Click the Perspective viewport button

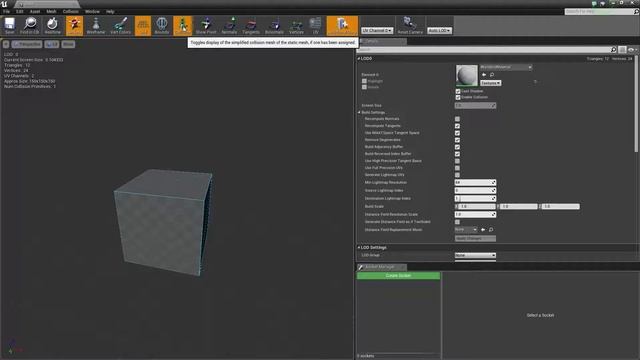tap(27, 44)
